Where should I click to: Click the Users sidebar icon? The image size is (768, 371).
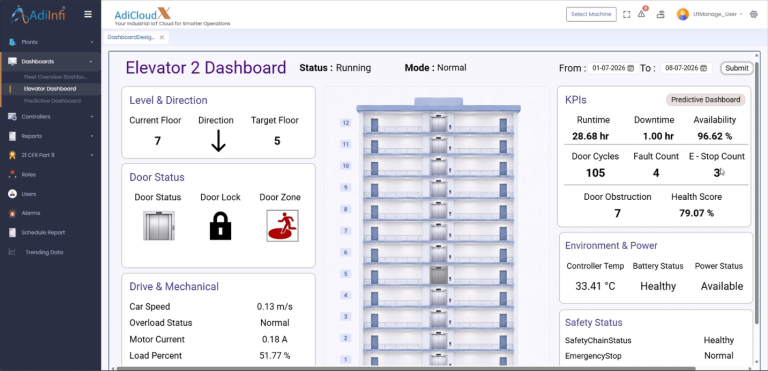tap(12, 194)
